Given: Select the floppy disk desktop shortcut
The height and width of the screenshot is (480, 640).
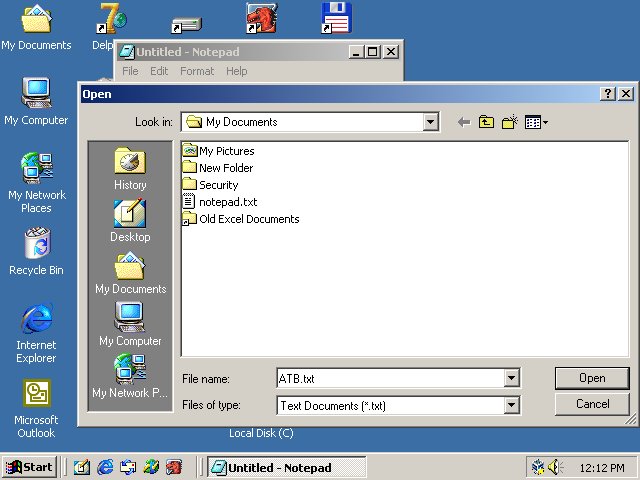Looking at the screenshot, I should (x=336, y=18).
